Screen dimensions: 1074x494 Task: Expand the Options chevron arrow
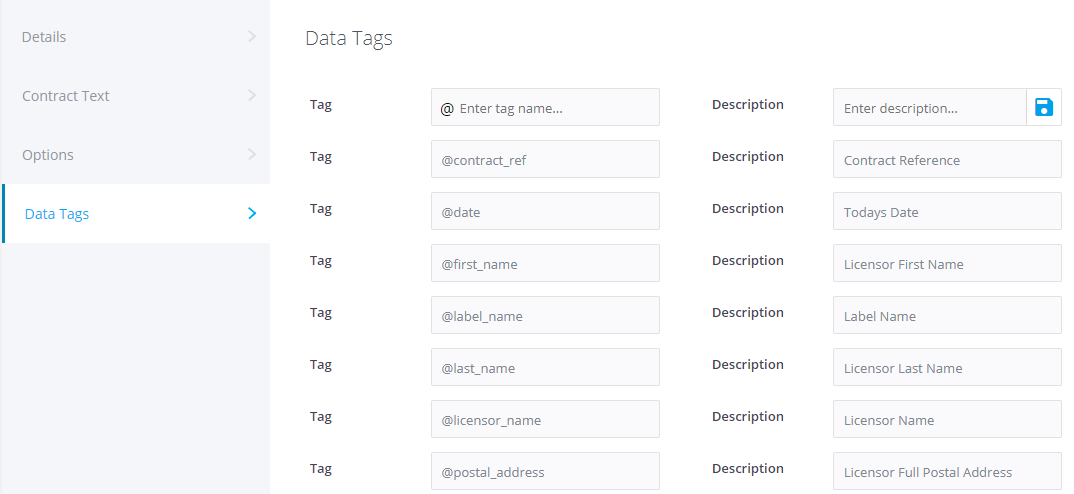251,155
